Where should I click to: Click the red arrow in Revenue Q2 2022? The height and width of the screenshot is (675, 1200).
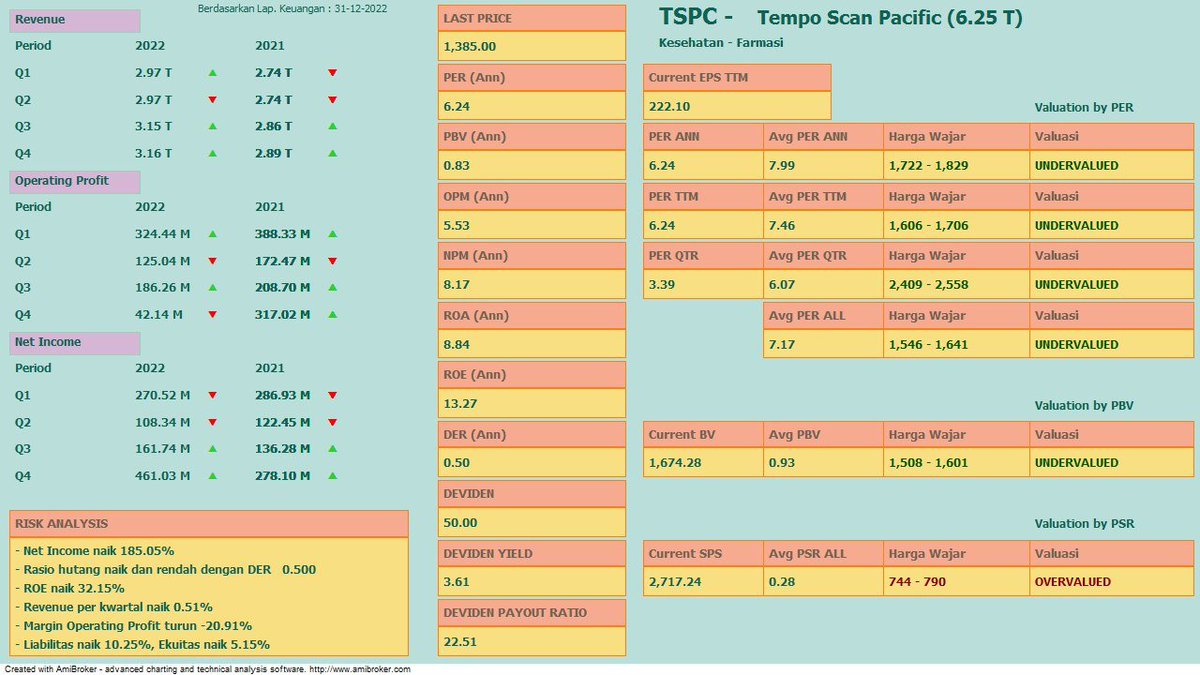(212, 100)
